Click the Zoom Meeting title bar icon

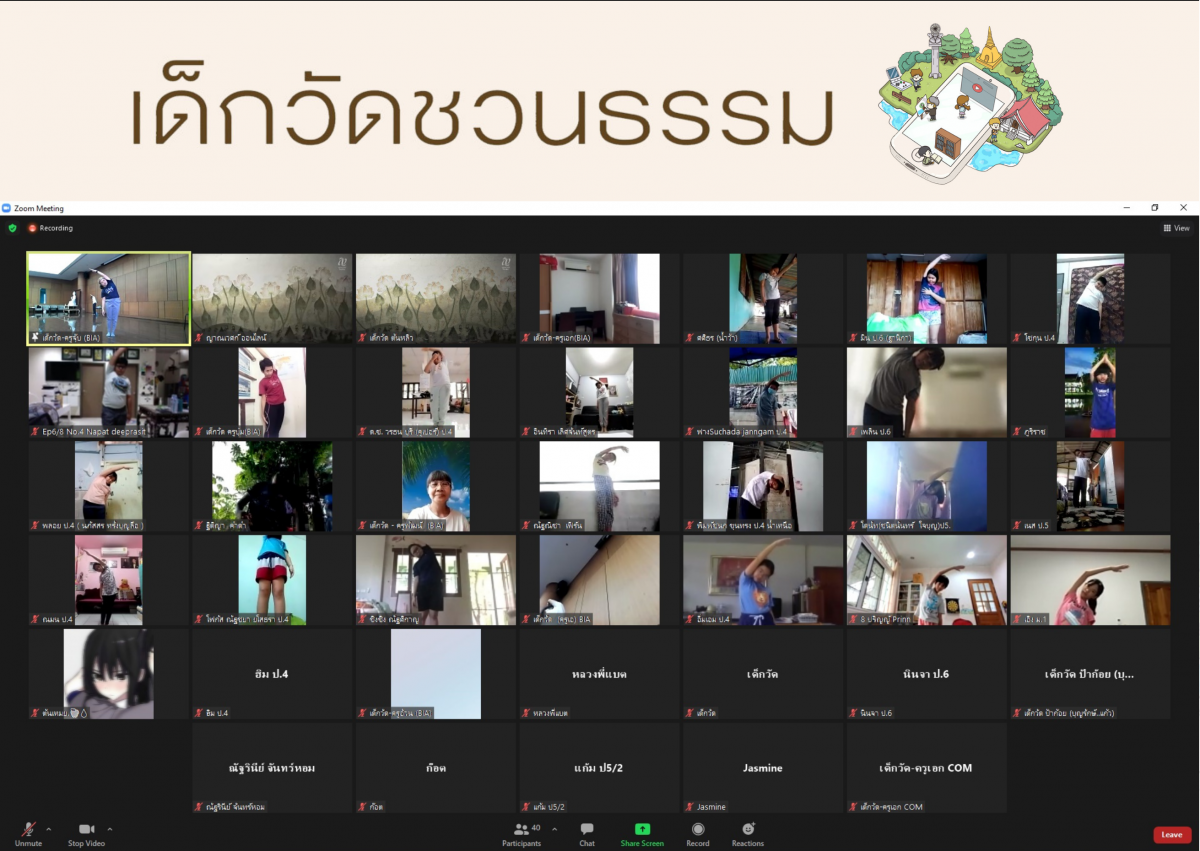click(6, 208)
